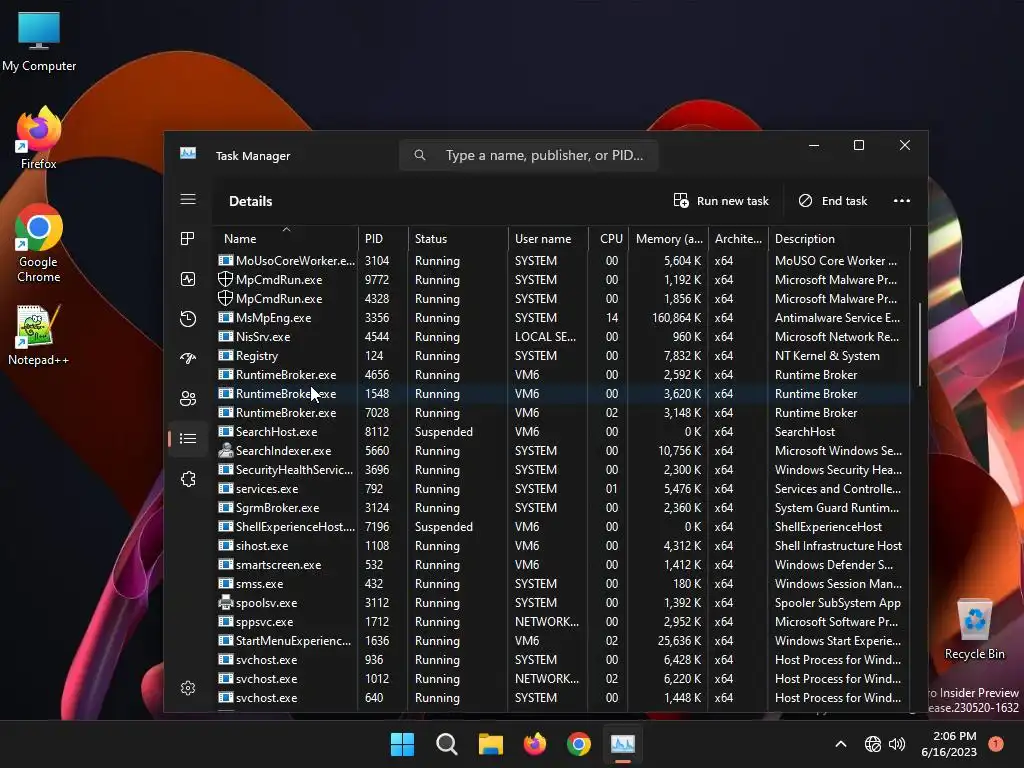
Task: Sort by the PID column header
Action: [383, 238]
